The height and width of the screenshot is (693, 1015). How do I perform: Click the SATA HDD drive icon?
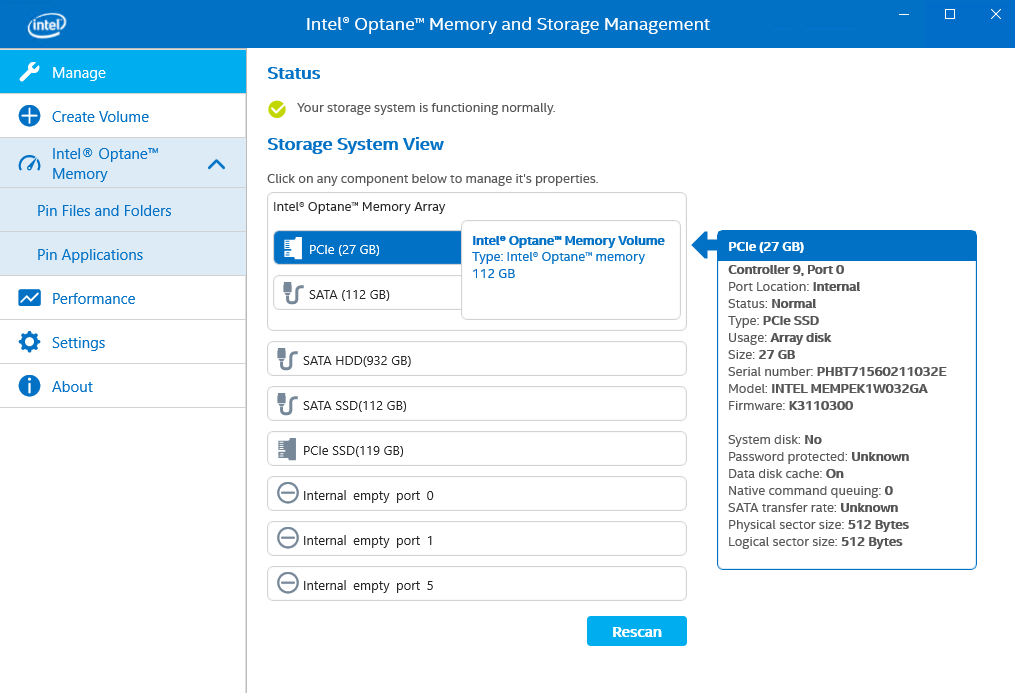tap(287, 360)
